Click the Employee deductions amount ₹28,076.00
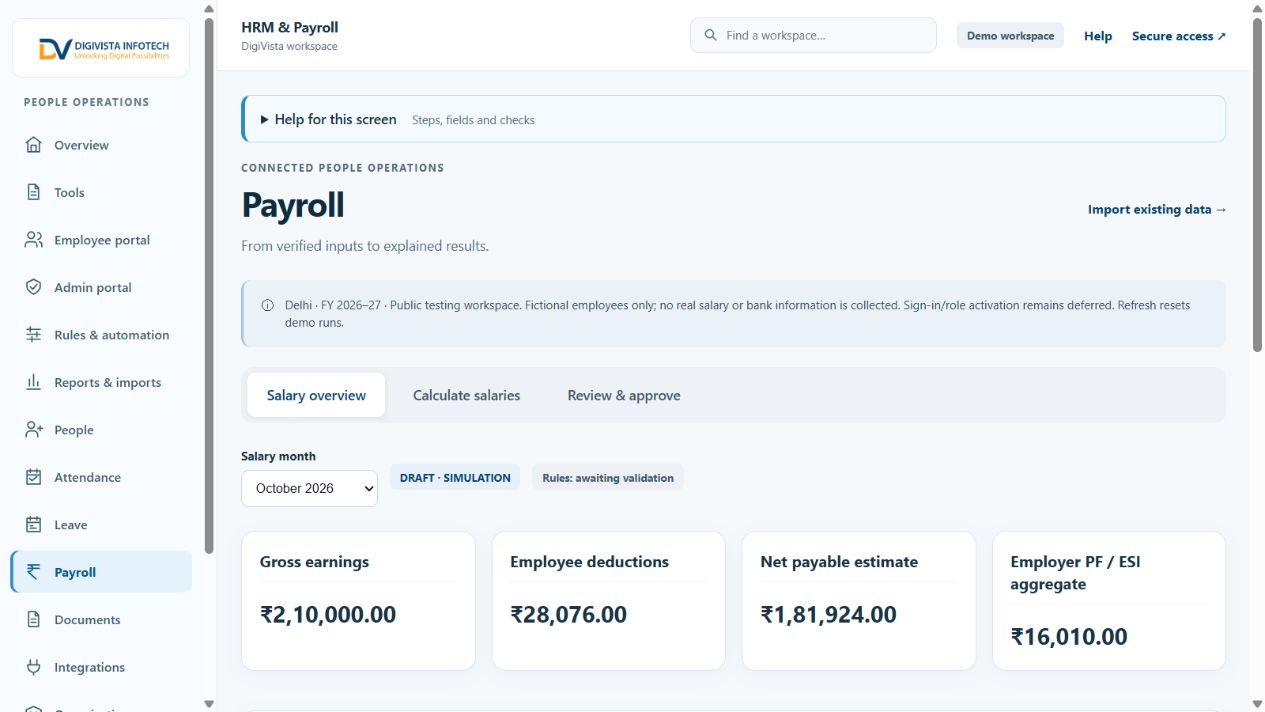Screen dimensions: 1265x712 point(568,614)
